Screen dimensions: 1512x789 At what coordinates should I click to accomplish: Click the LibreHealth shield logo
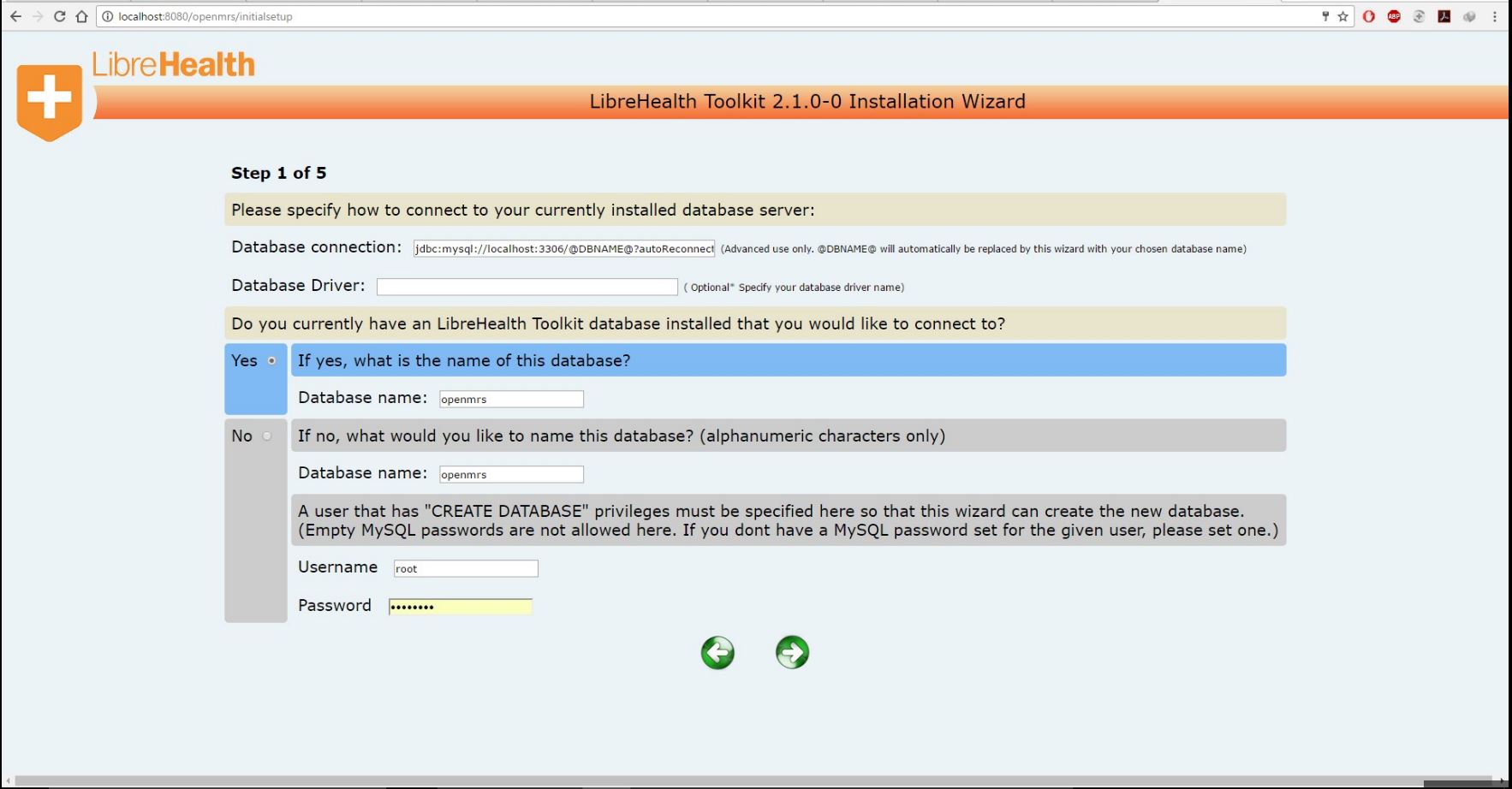pyautogui.click(x=50, y=103)
